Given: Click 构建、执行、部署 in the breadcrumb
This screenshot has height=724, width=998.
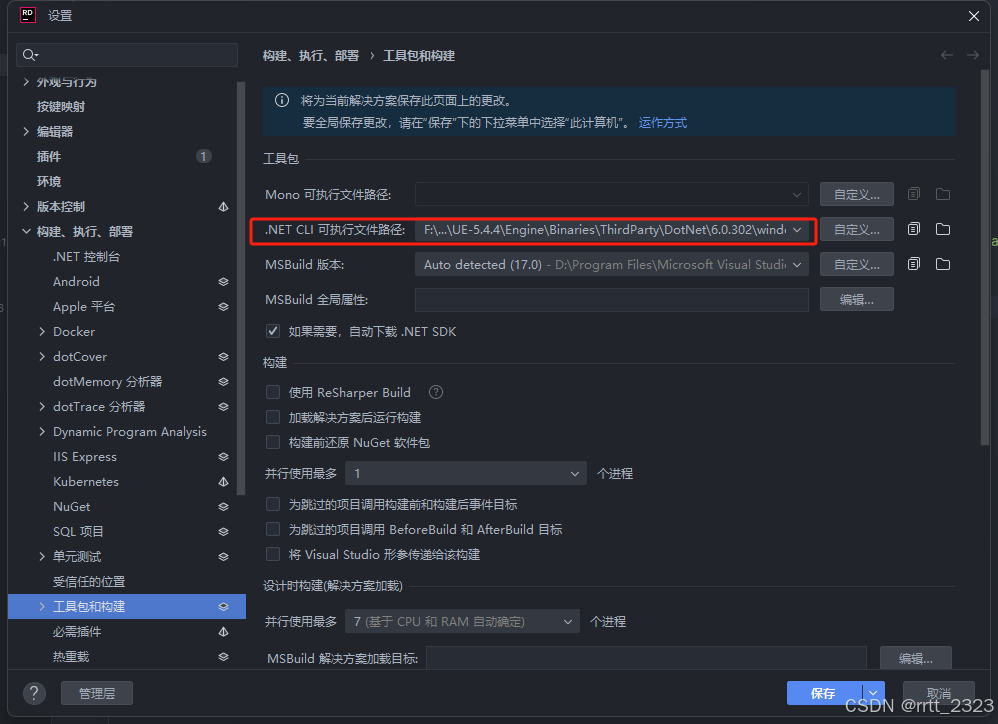Looking at the screenshot, I should click(x=311, y=56).
